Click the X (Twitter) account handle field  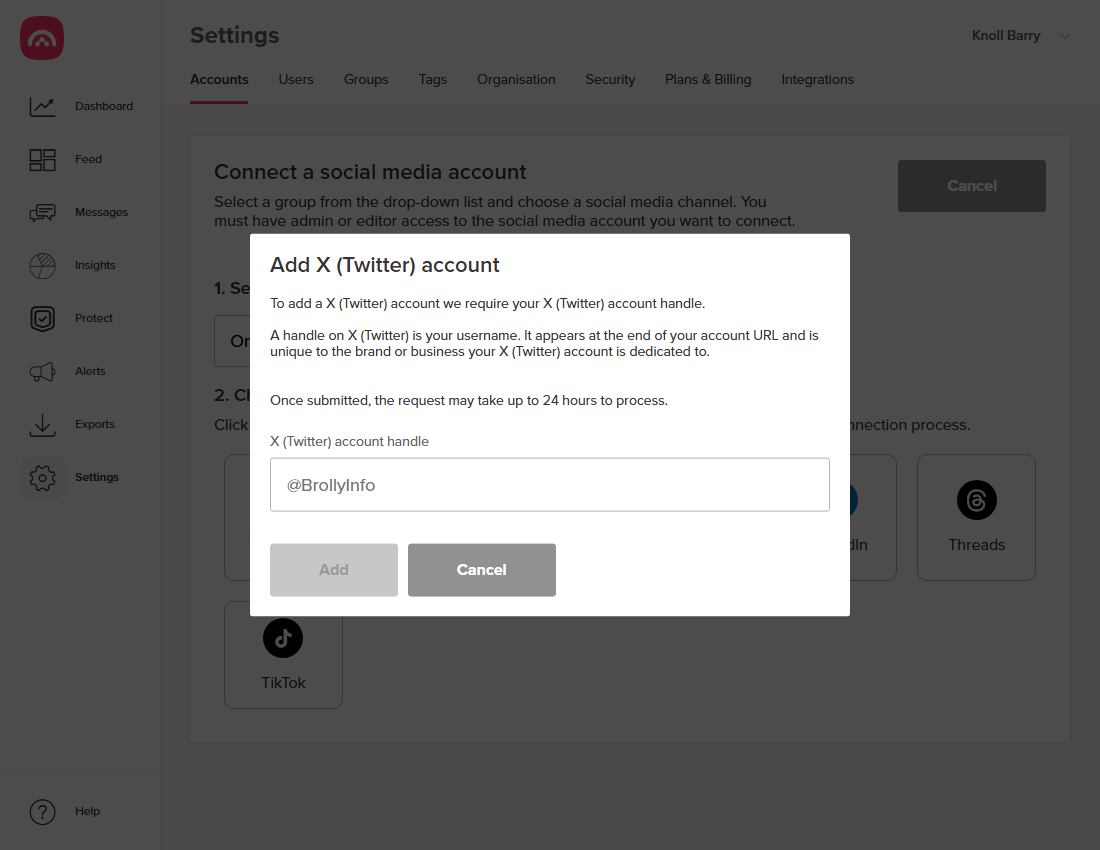tap(549, 485)
